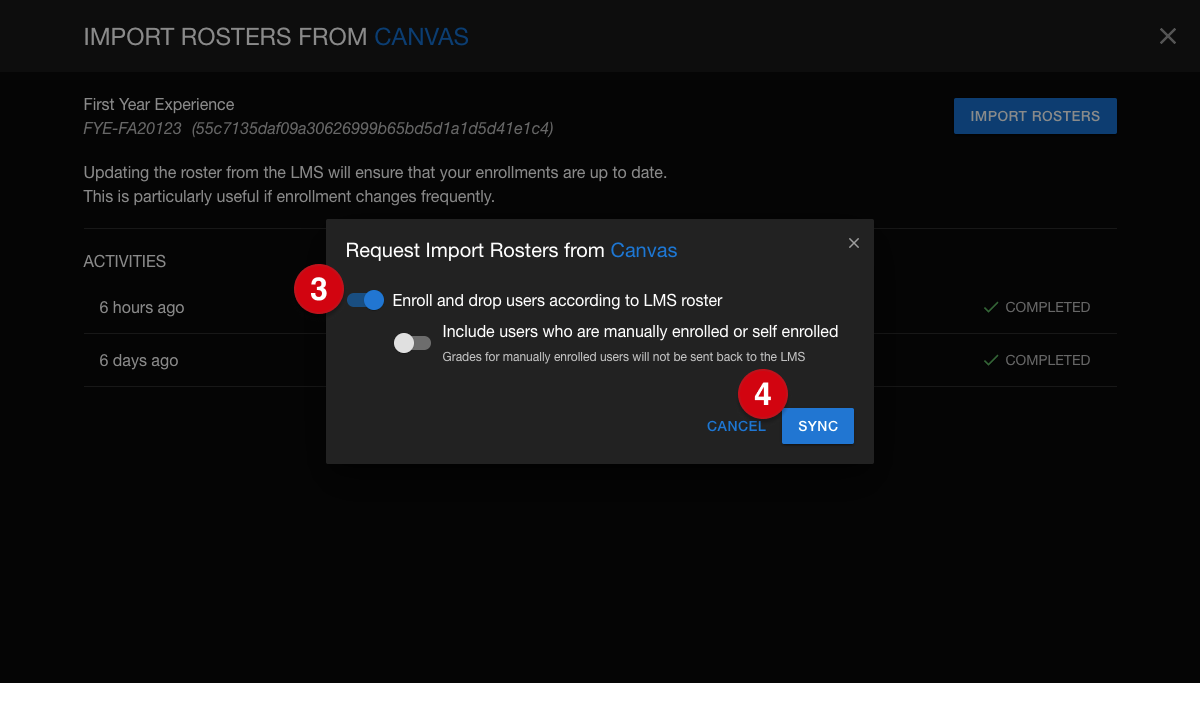
Task: Select the First Year Experience course name
Action: tap(159, 104)
